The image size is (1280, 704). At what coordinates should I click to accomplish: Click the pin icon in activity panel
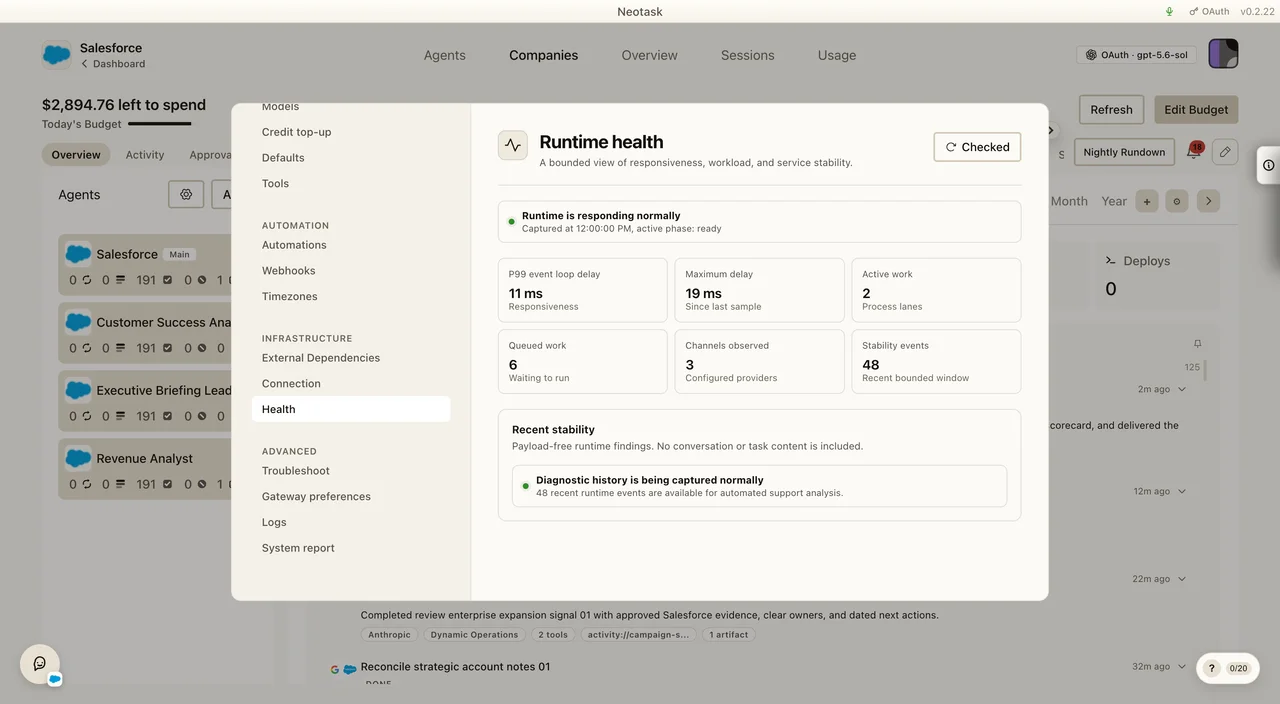point(1198,344)
